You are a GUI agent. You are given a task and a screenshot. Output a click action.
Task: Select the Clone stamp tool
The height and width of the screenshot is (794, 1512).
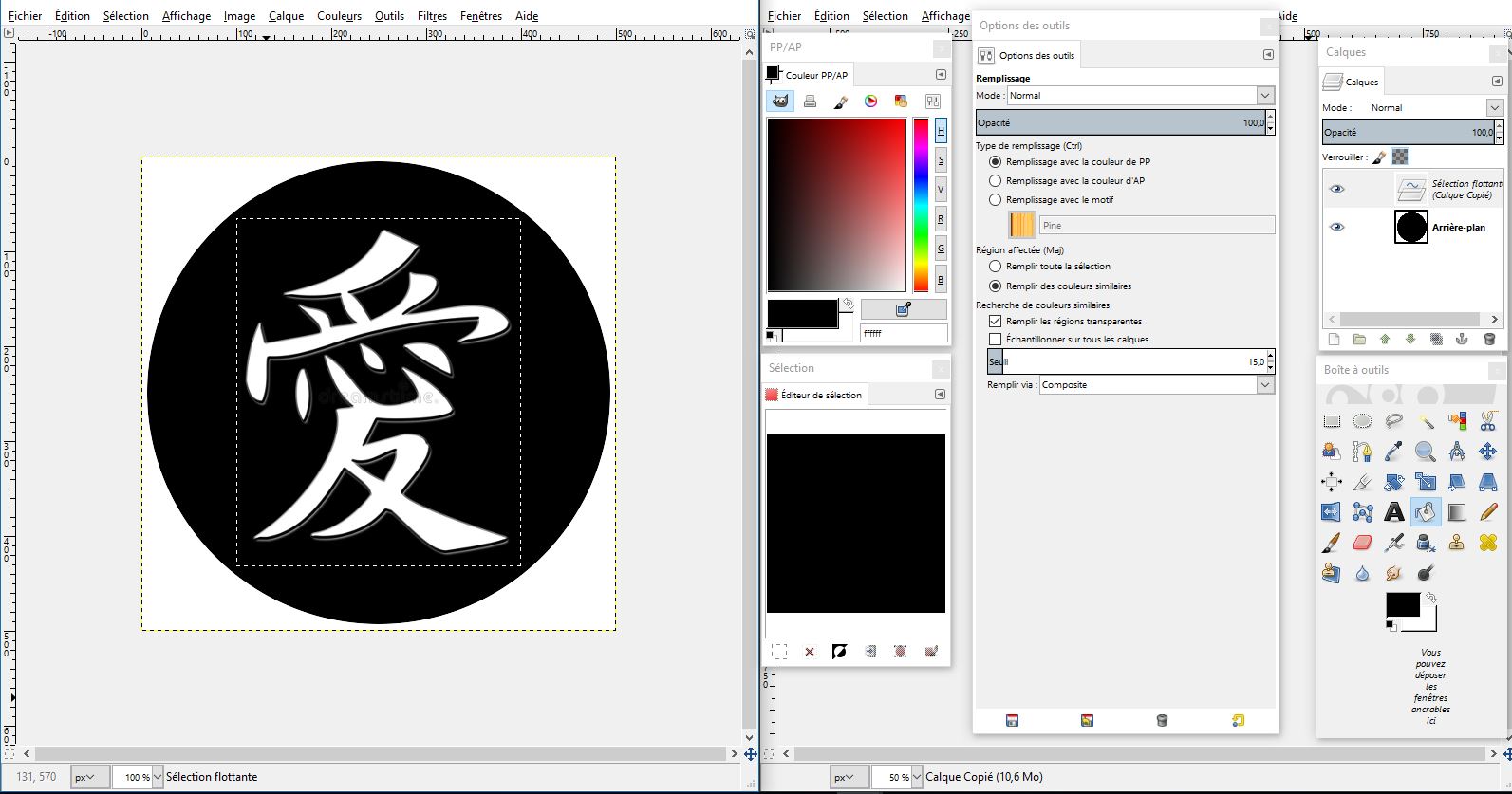click(x=1457, y=543)
